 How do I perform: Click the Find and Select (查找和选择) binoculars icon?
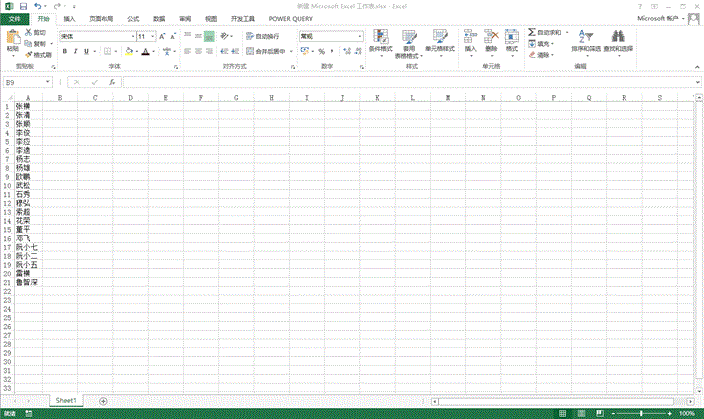(619, 39)
